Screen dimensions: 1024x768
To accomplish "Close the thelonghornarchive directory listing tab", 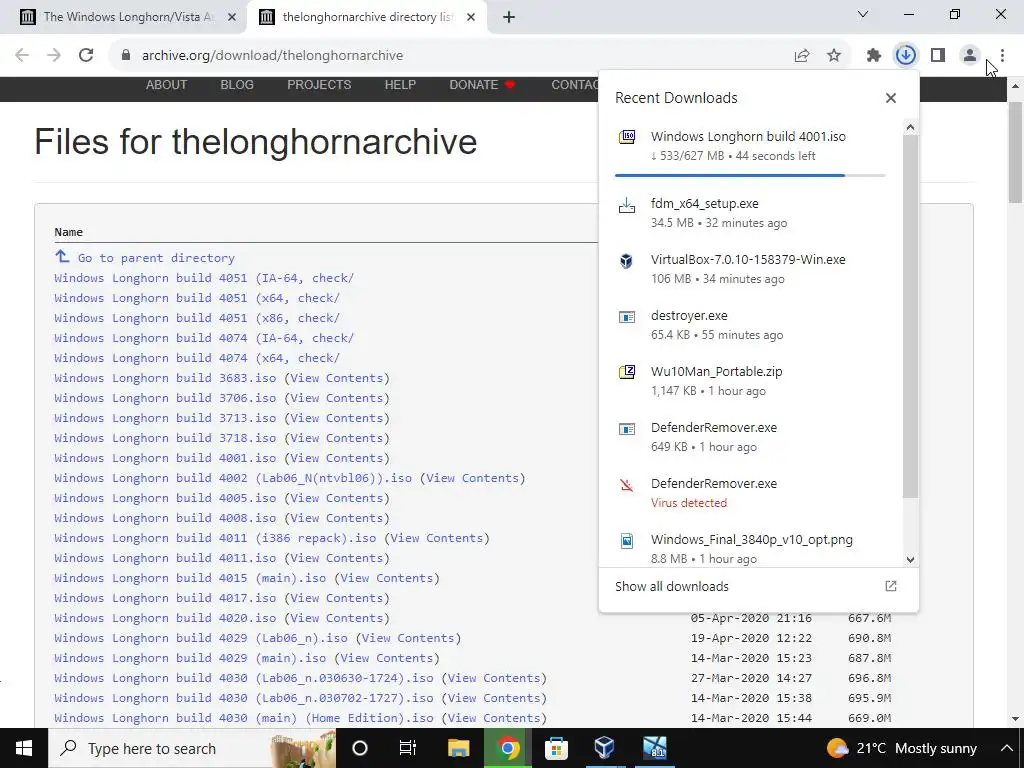I will [471, 18].
